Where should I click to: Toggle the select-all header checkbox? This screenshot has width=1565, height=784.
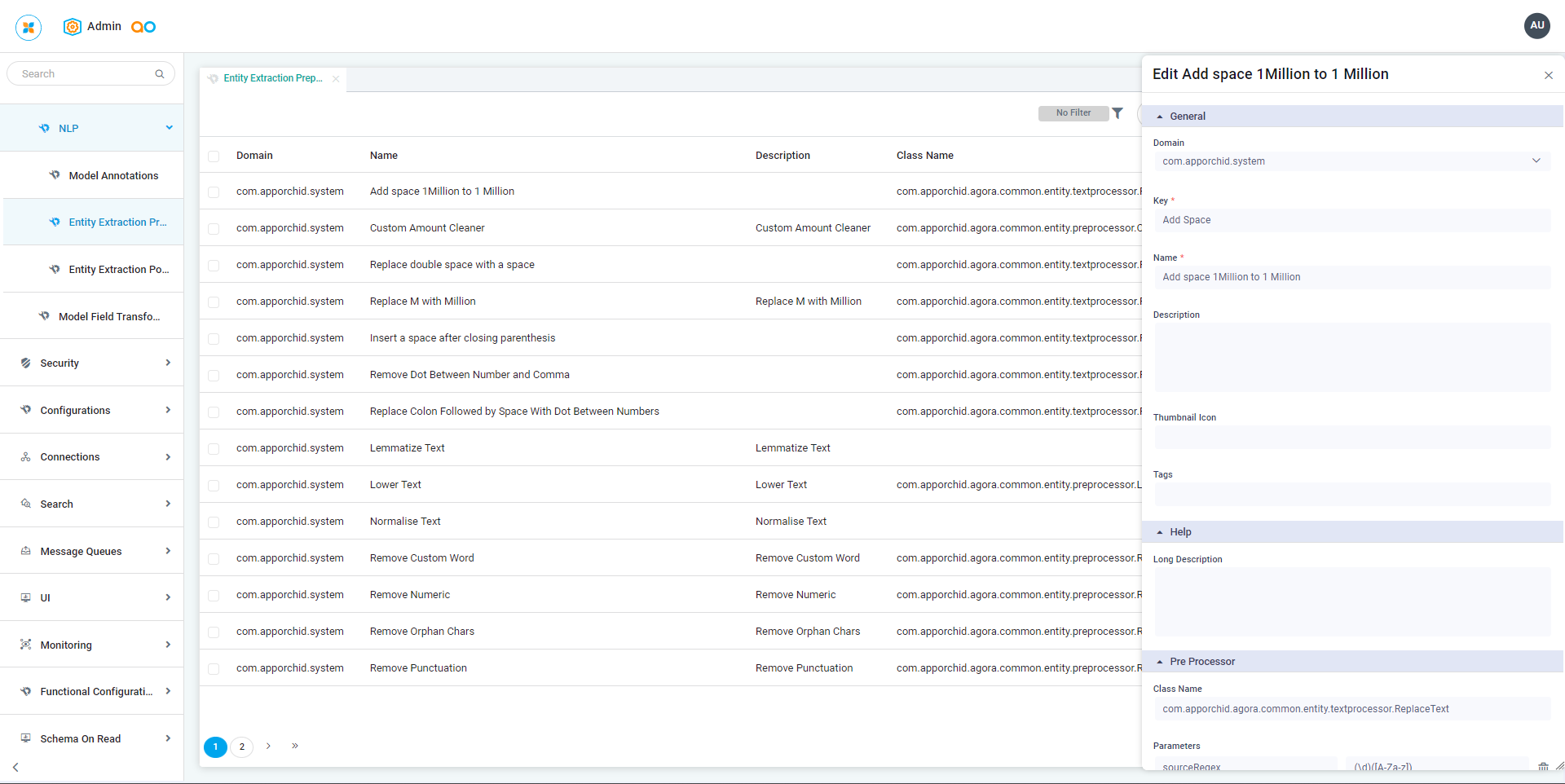(x=214, y=156)
